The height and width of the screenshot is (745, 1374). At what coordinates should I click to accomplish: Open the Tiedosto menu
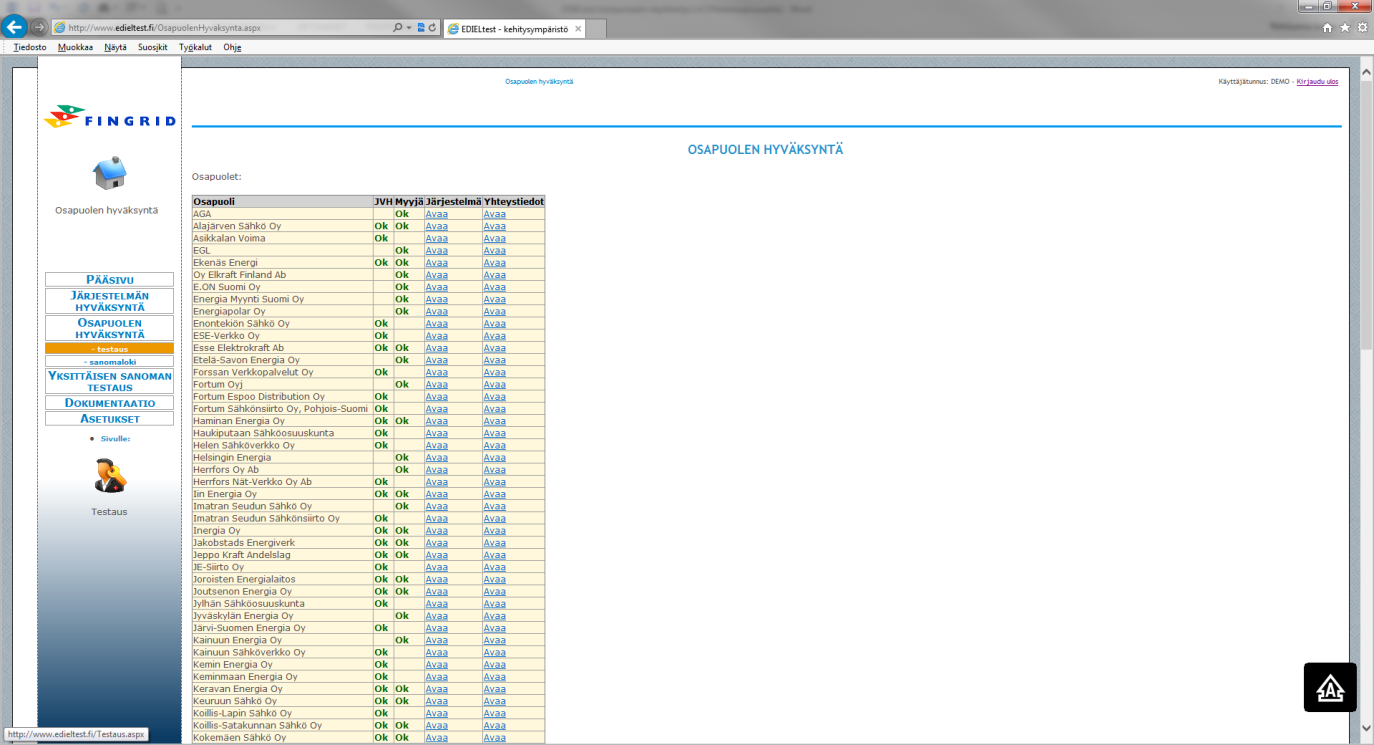click(x=30, y=47)
